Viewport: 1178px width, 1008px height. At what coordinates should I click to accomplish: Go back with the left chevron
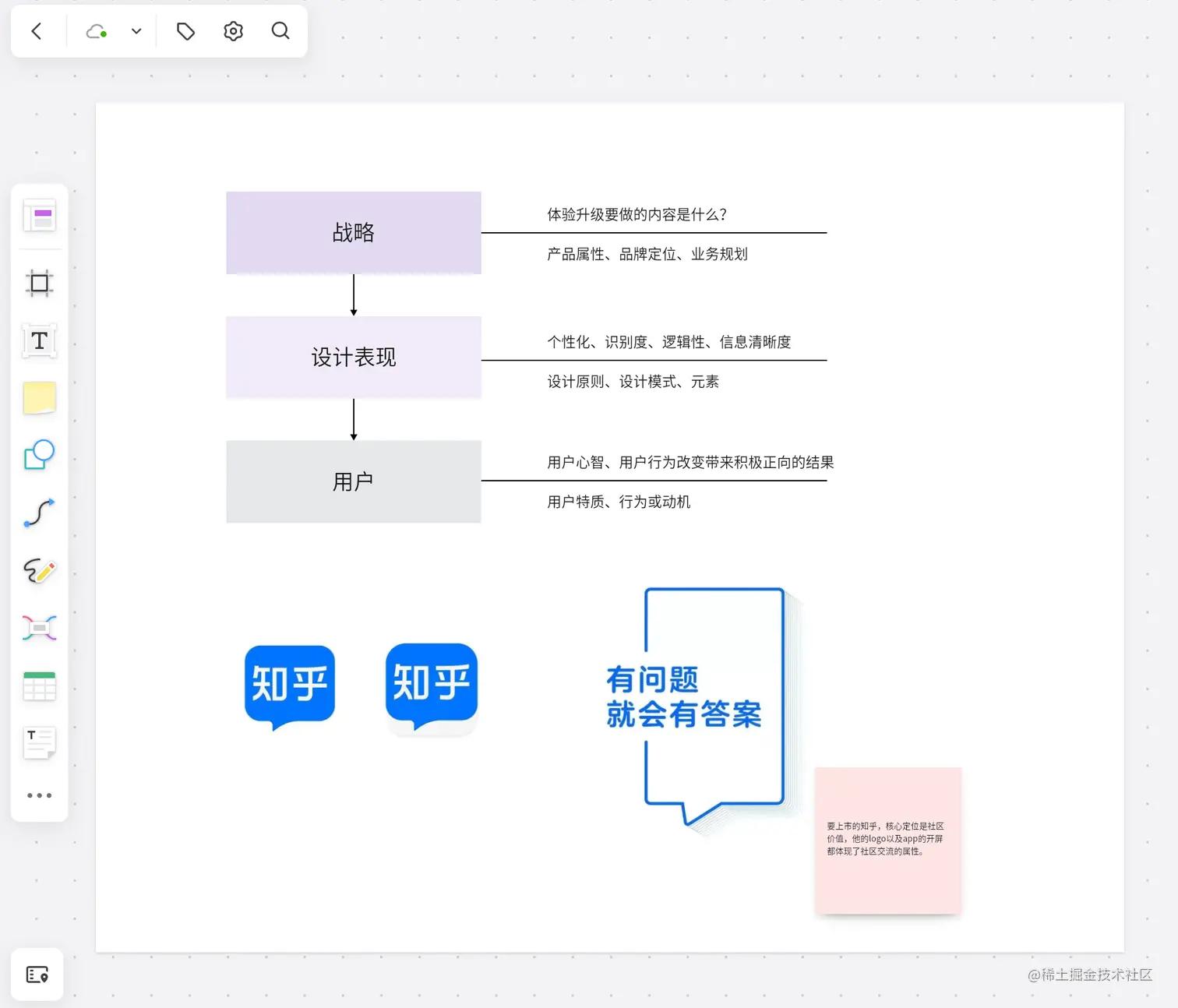pos(36,31)
